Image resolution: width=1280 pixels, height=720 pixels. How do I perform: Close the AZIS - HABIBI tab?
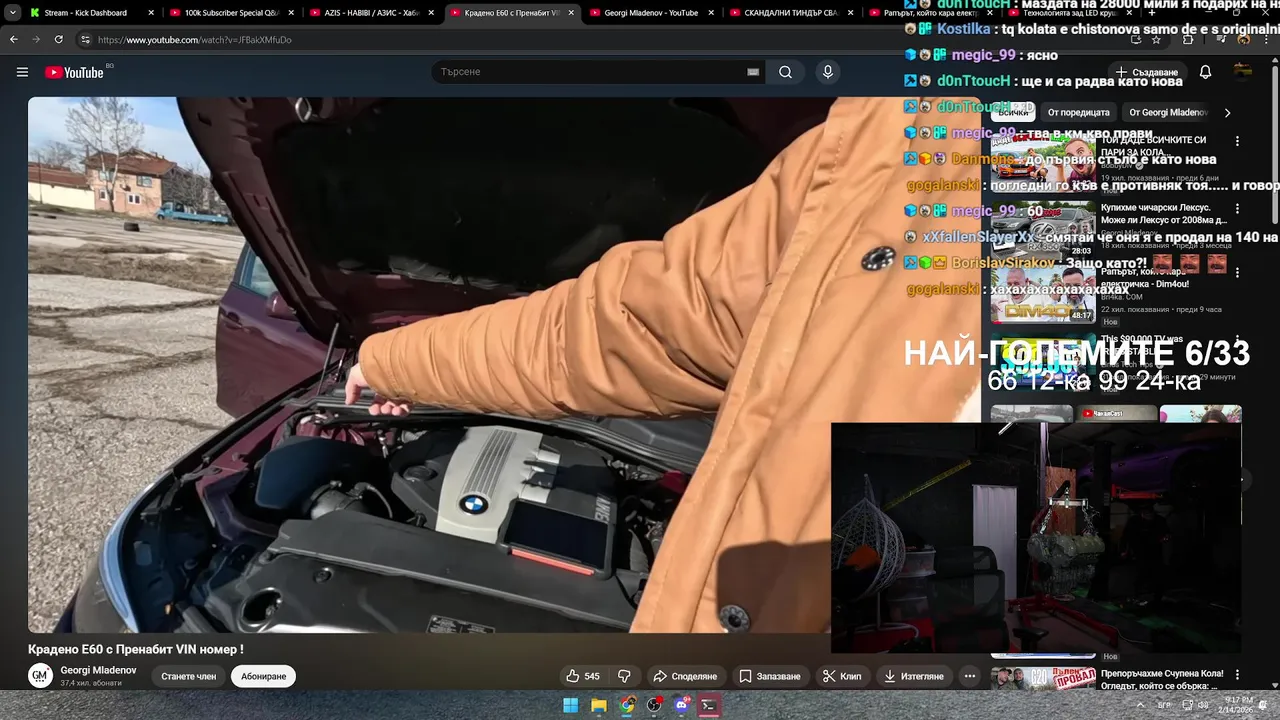pyautogui.click(x=431, y=13)
